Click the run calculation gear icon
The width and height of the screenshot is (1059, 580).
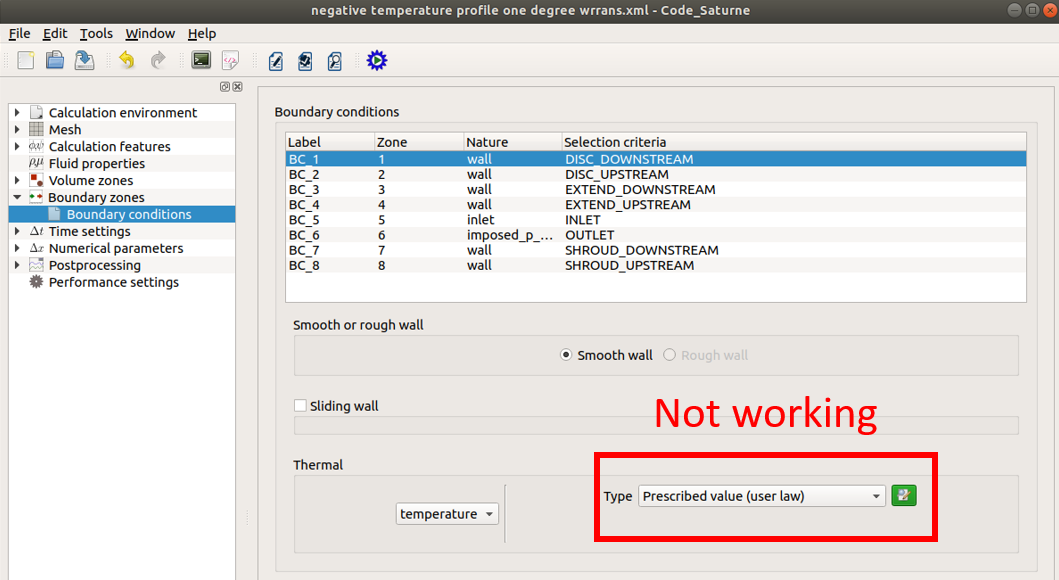tap(376, 61)
